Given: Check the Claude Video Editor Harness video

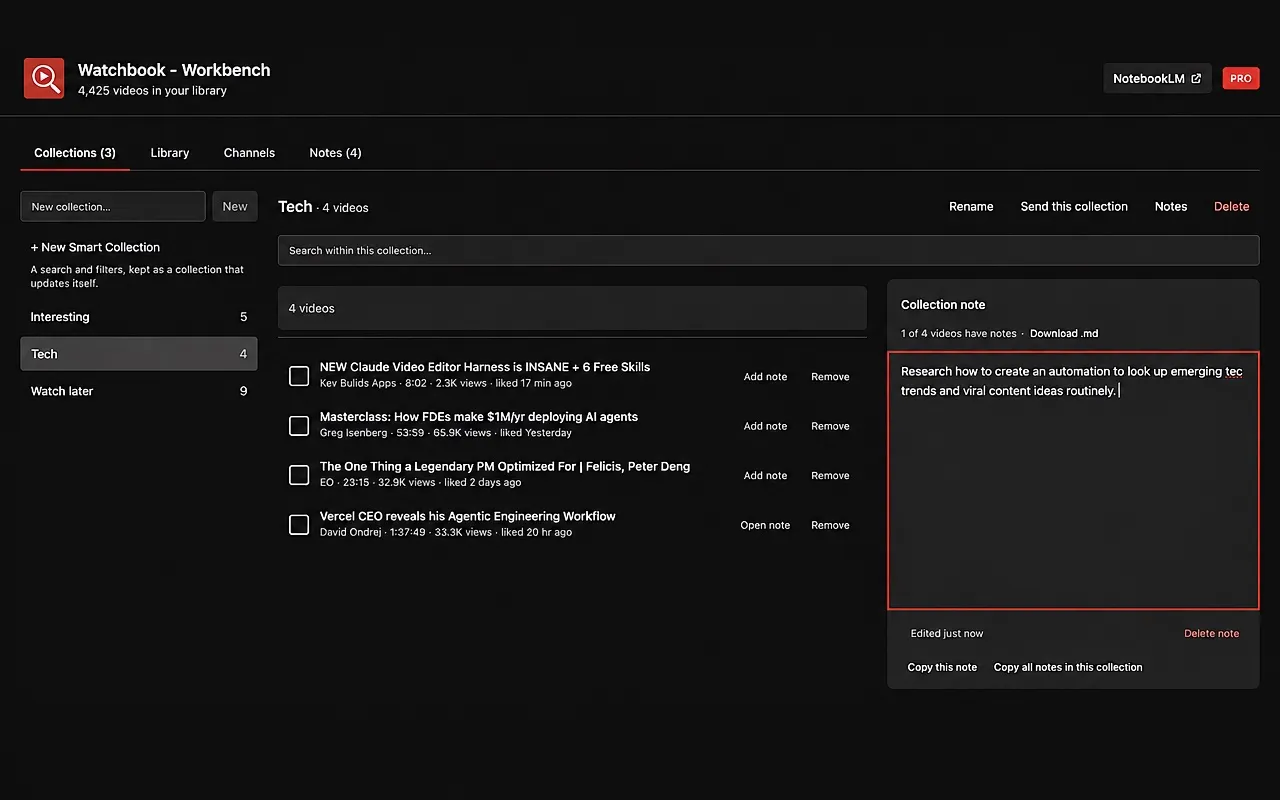Looking at the screenshot, I should 299,376.
